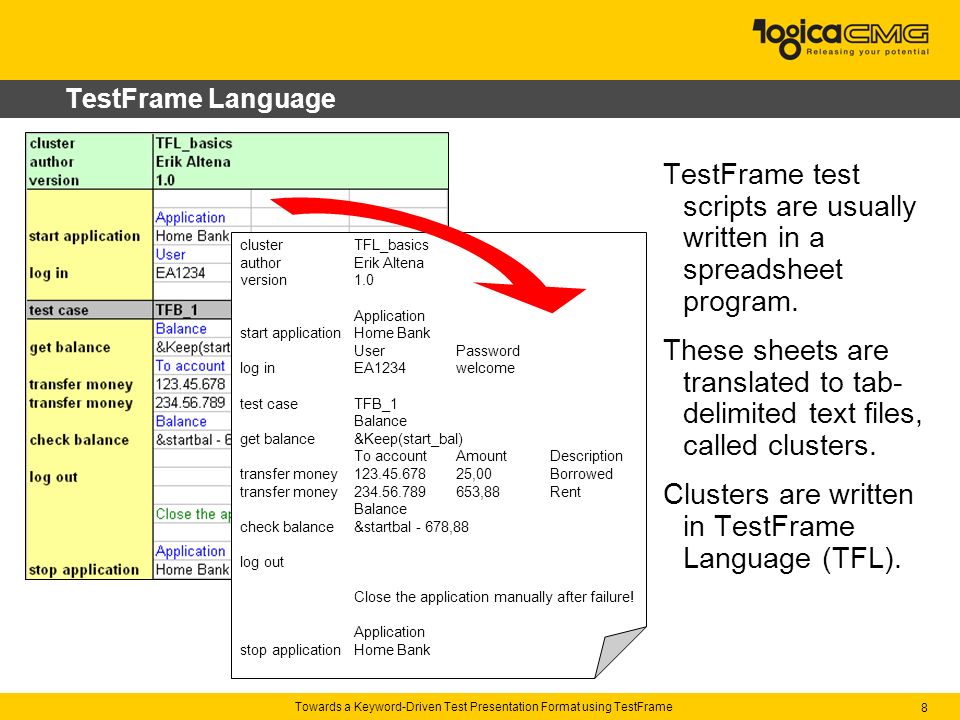Image resolution: width=960 pixels, height=720 pixels.
Task: Select 'Password' in the text file
Action: click(487, 351)
